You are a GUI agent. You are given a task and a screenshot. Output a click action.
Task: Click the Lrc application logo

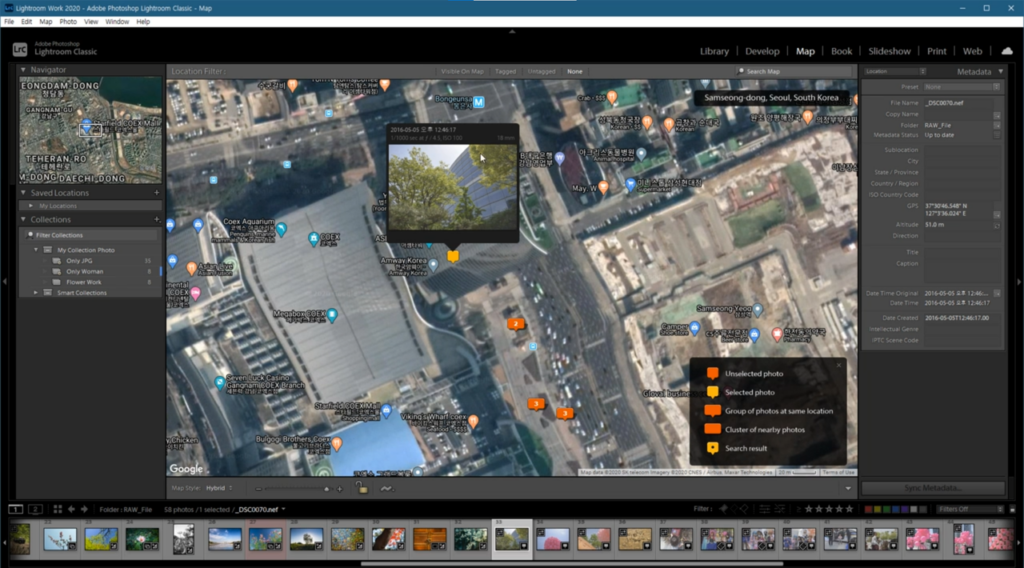pos(20,49)
